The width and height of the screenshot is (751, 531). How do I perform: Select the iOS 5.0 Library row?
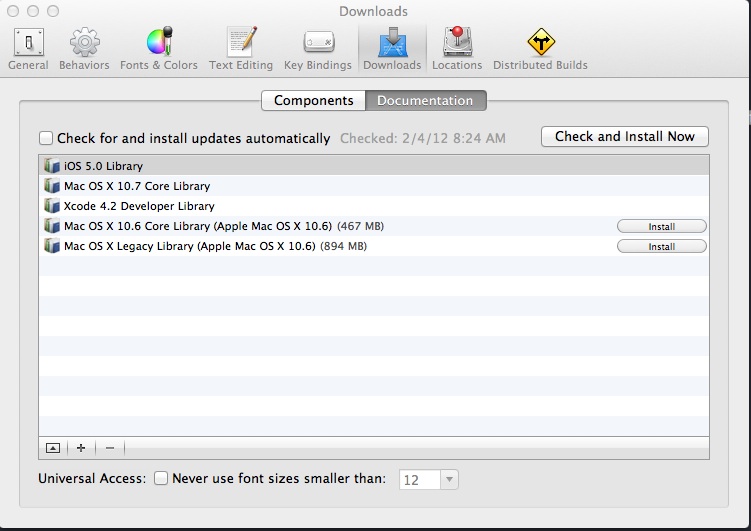coord(374,166)
